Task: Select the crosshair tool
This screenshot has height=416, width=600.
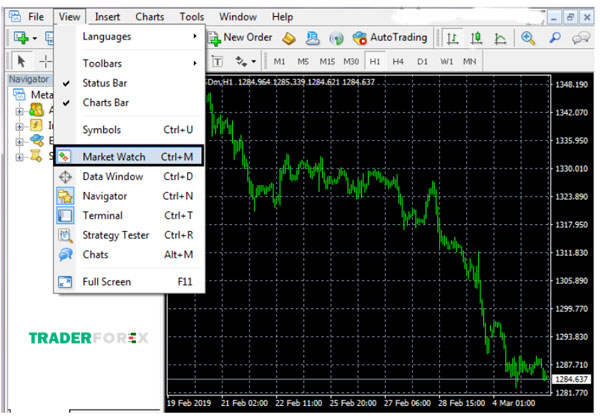Action: click(x=46, y=61)
